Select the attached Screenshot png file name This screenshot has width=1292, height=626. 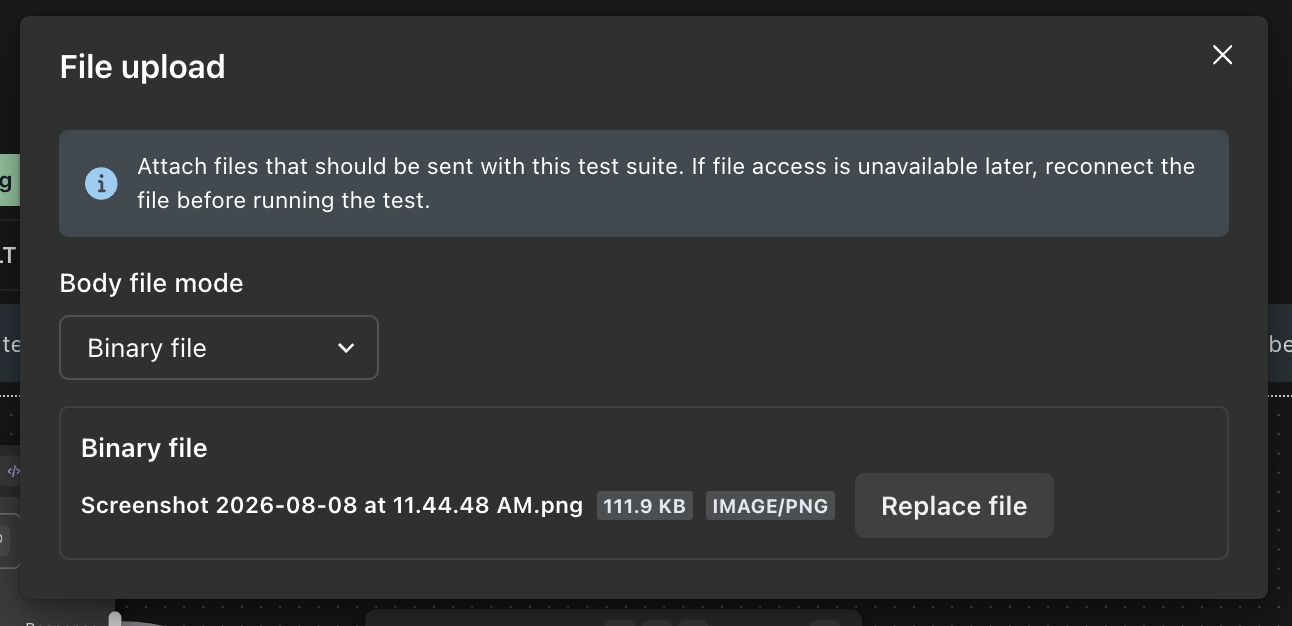click(332, 505)
